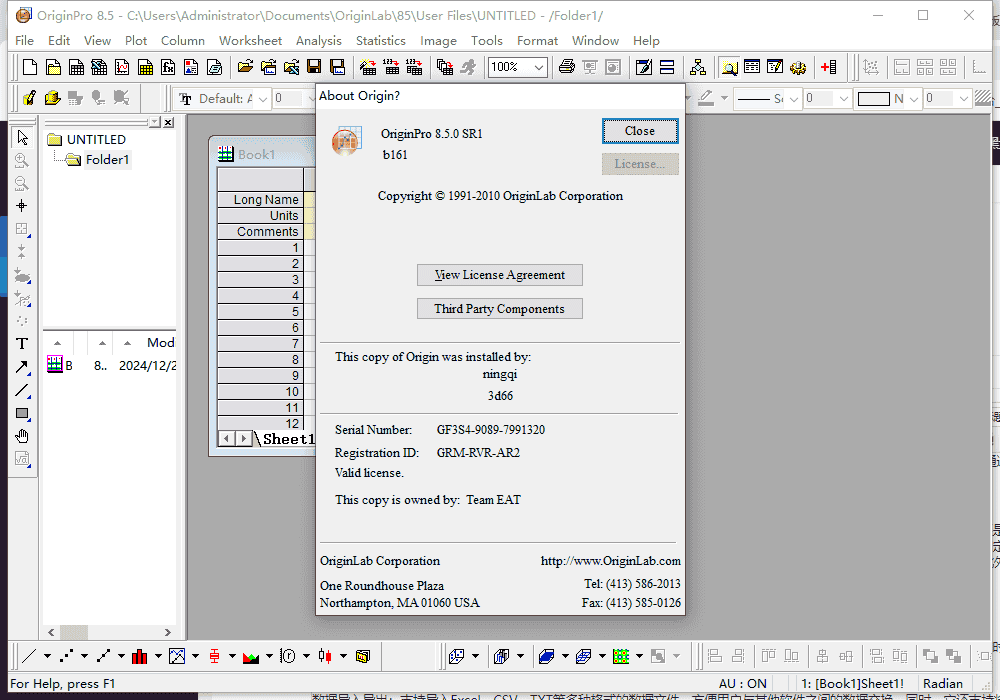The height and width of the screenshot is (700, 1000).
Task: Click the Add New Columns icon
Action: [x=828, y=68]
